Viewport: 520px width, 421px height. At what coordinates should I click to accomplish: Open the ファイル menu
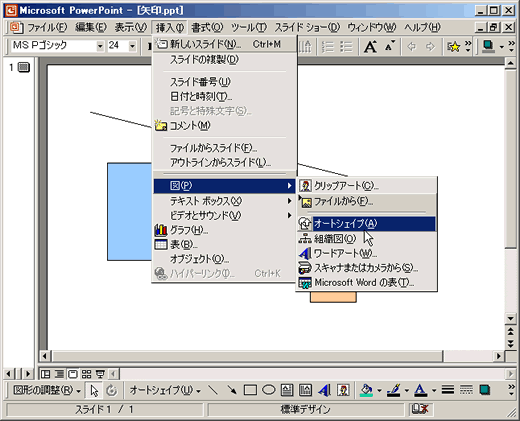[47, 27]
